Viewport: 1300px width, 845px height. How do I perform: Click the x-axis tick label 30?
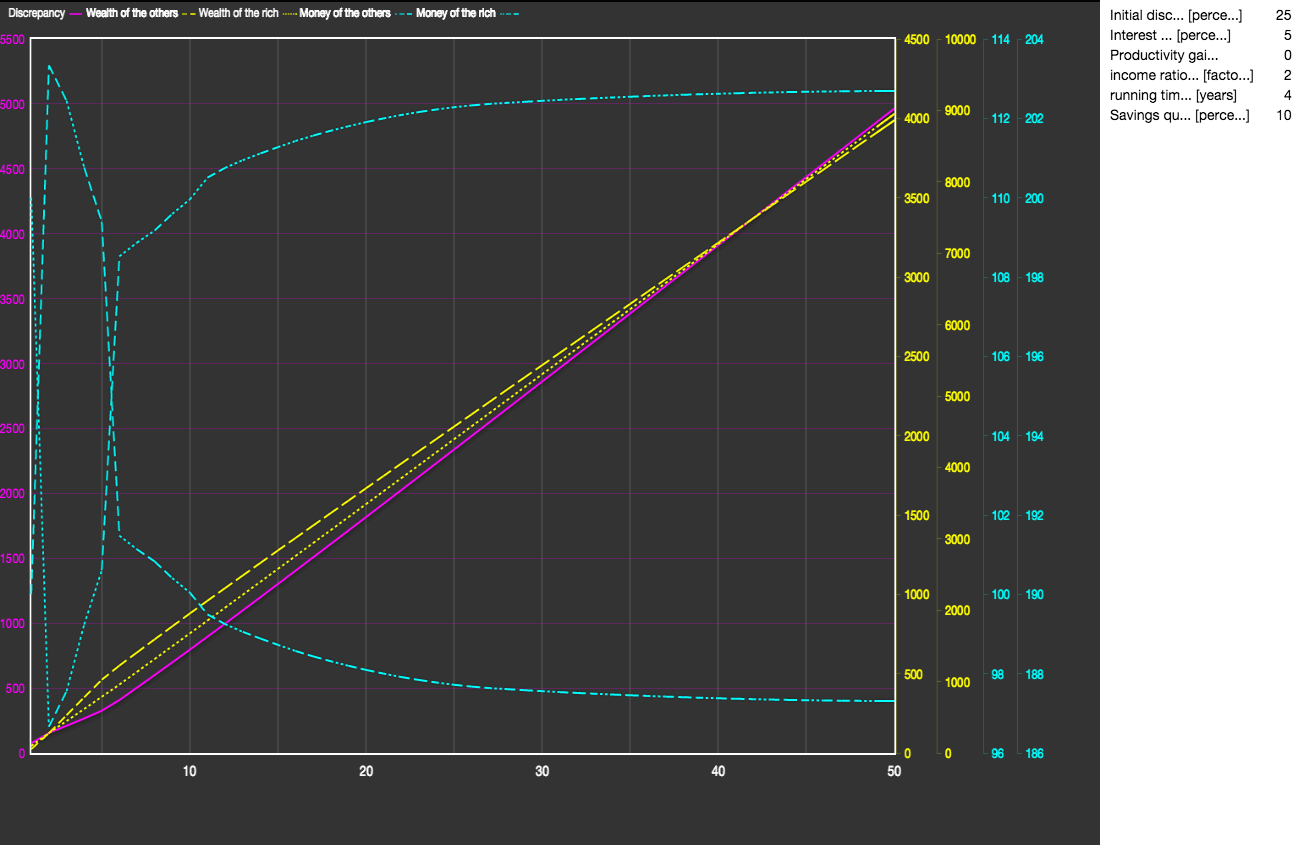[x=542, y=771]
